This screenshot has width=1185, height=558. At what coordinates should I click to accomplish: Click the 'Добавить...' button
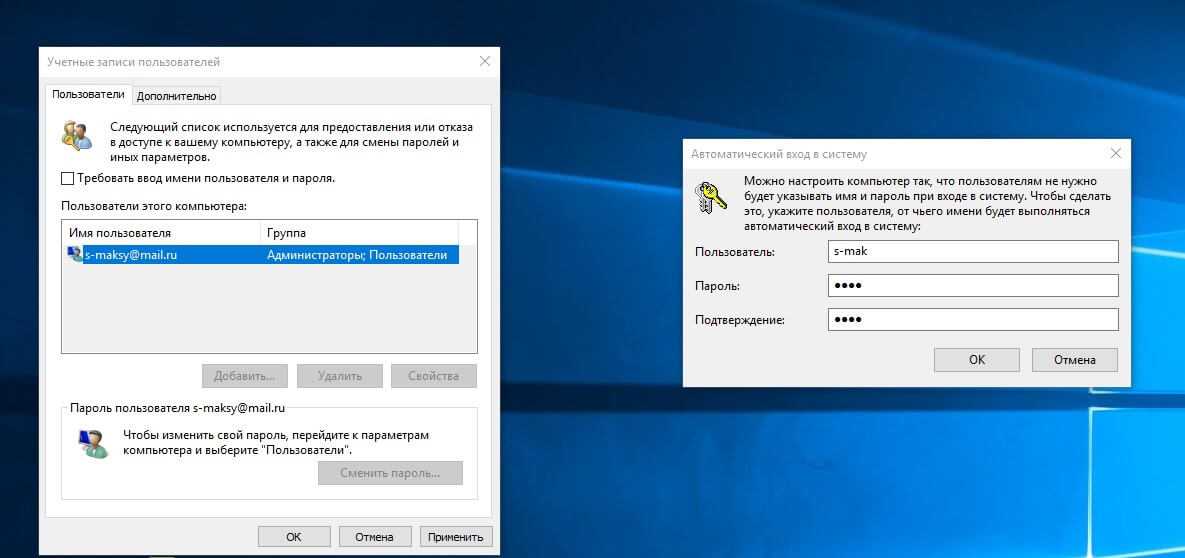coord(245,376)
